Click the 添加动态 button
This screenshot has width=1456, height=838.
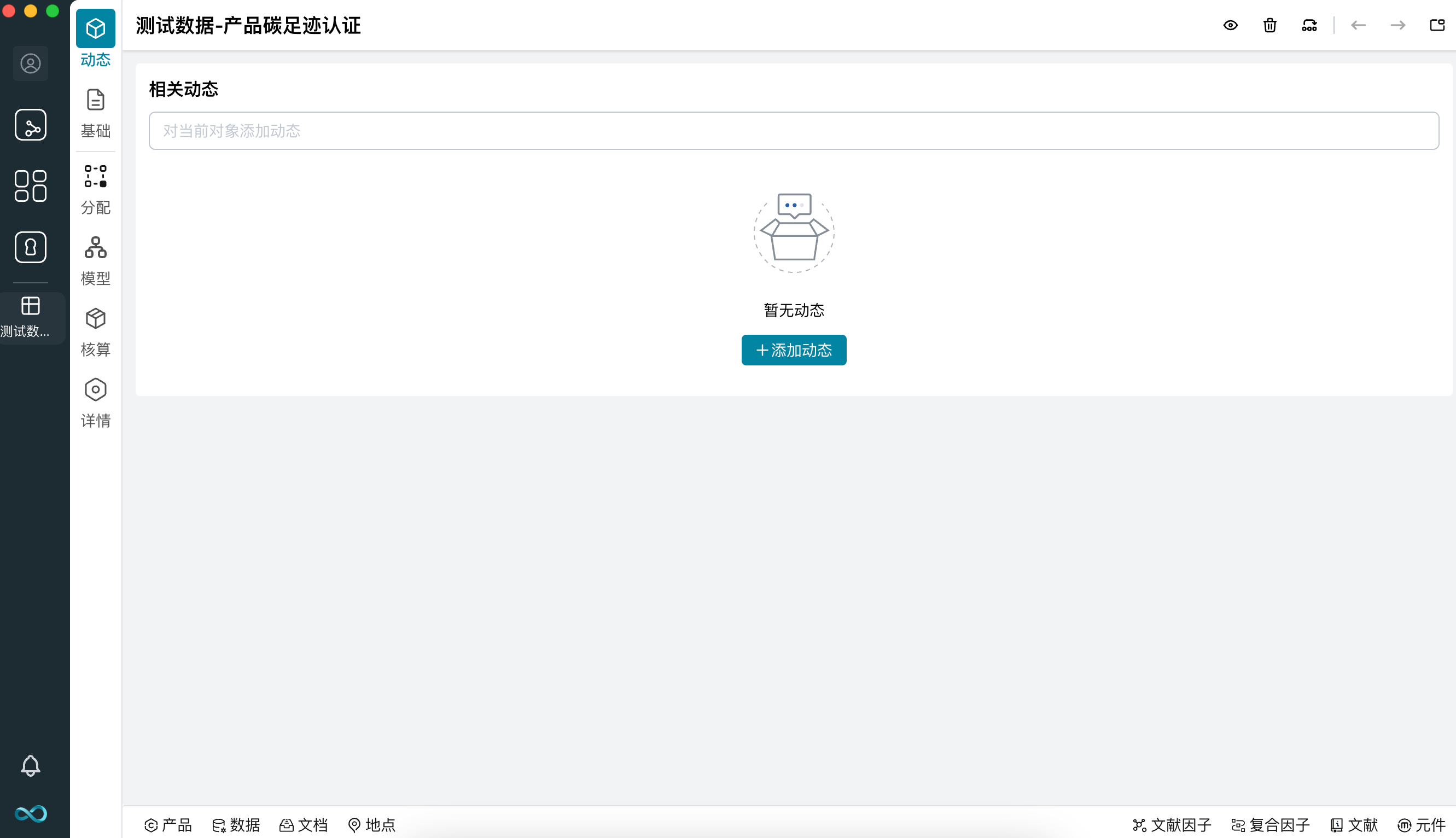tap(794, 350)
